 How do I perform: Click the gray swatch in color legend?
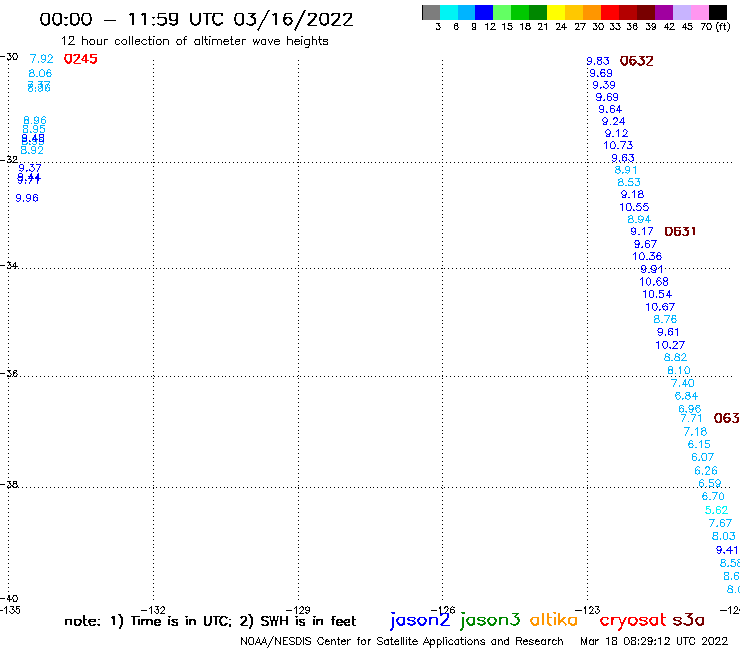point(431,12)
